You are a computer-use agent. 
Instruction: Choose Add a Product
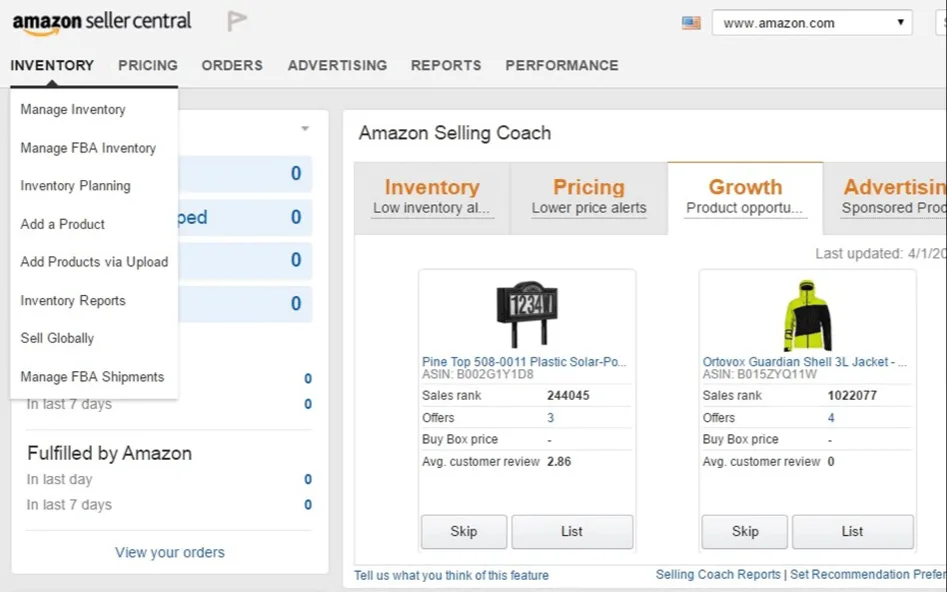coord(62,224)
